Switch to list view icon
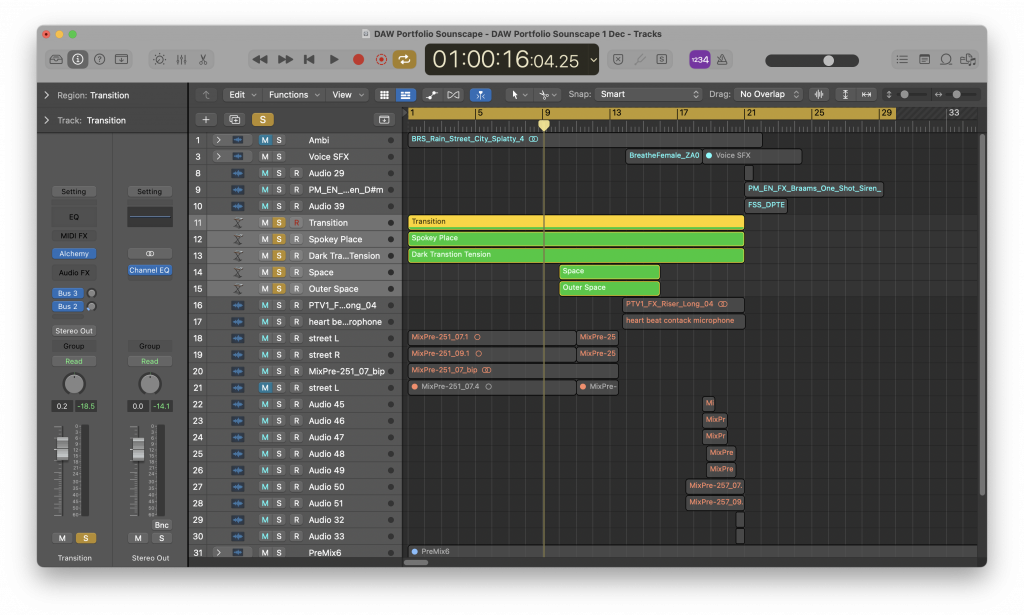The image size is (1024, 616). coord(405,95)
